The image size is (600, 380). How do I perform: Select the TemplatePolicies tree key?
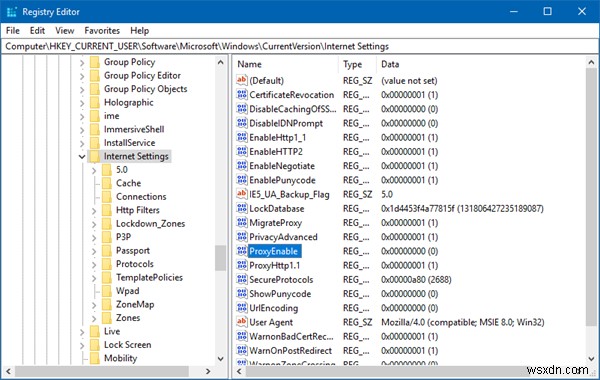[149, 277]
